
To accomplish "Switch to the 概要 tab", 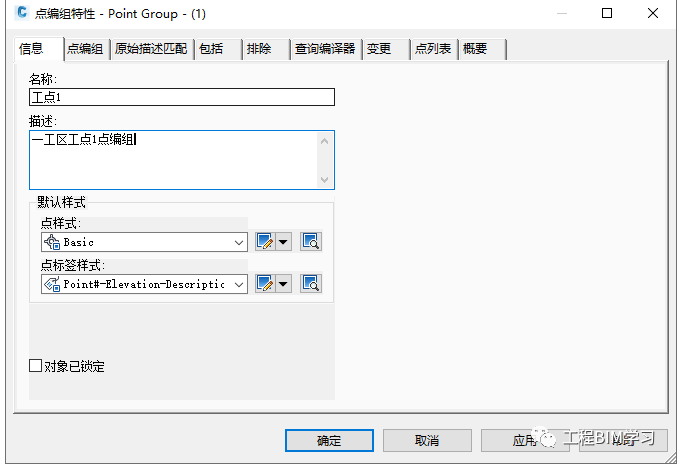I will click(x=482, y=49).
